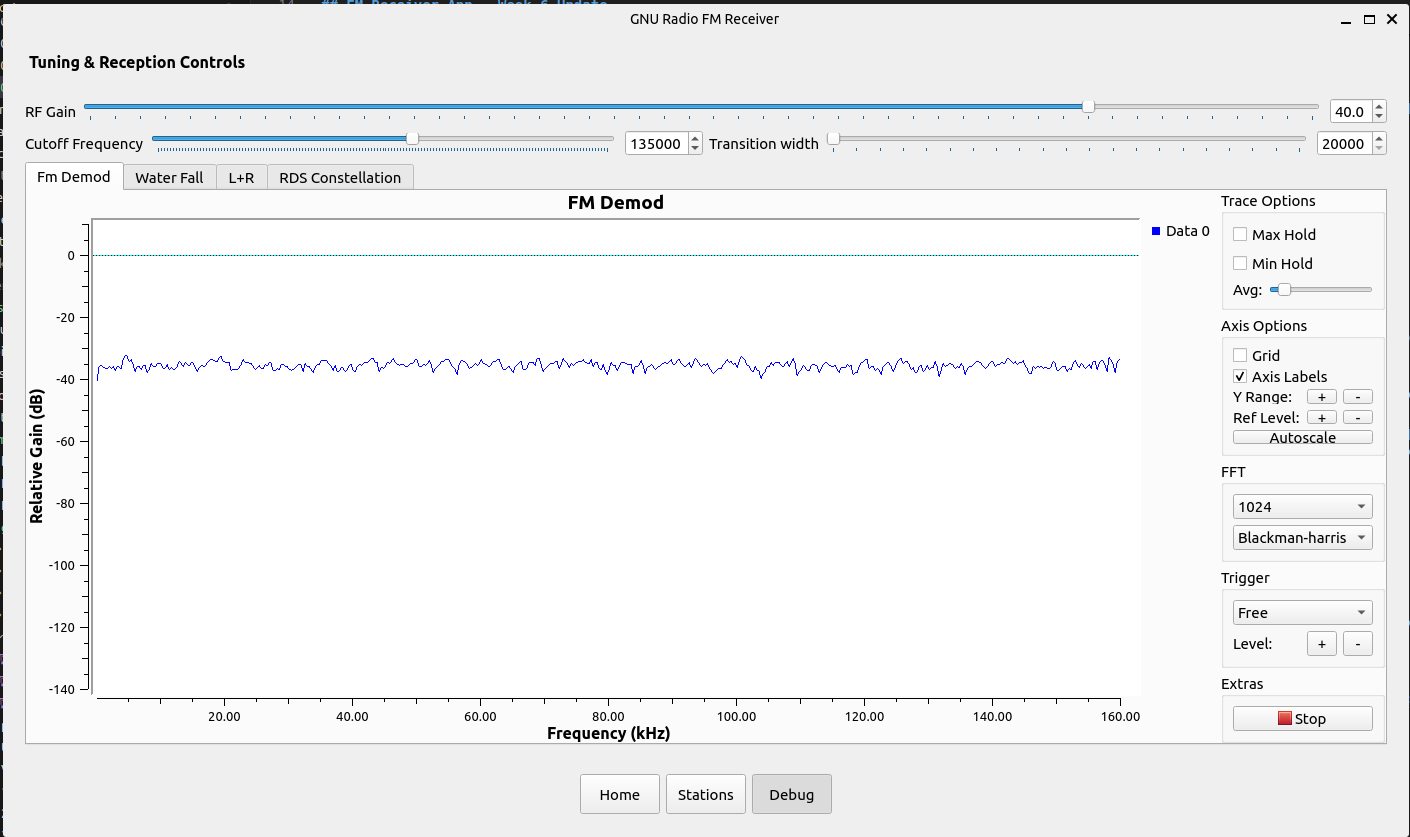Open the RDS Constellation tab

point(340,178)
